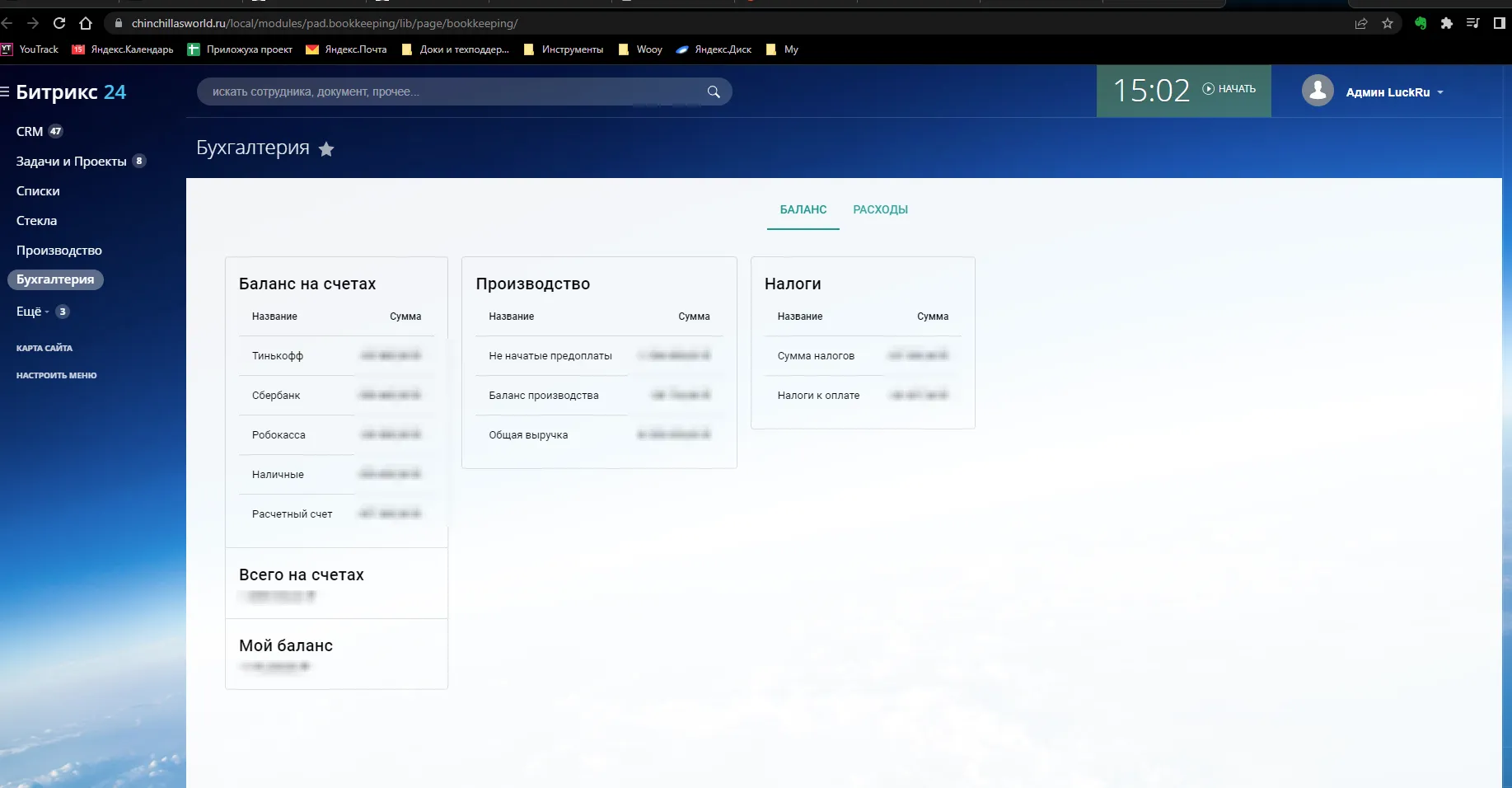
Task: Expand the Админ LuckRu user menu
Action: pyautogui.click(x=1394, y=92)
